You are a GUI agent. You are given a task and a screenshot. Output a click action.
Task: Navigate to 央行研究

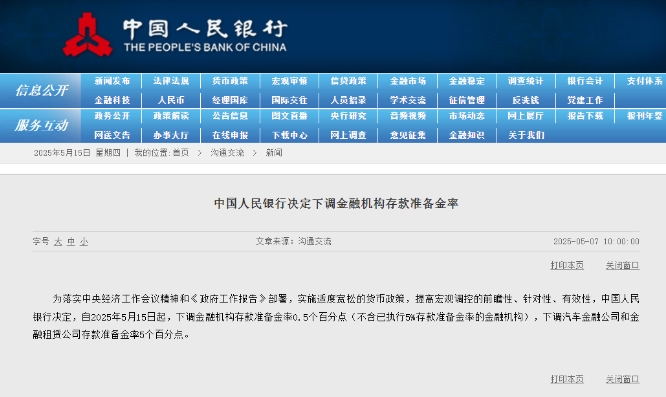click(x=348, y=116)
